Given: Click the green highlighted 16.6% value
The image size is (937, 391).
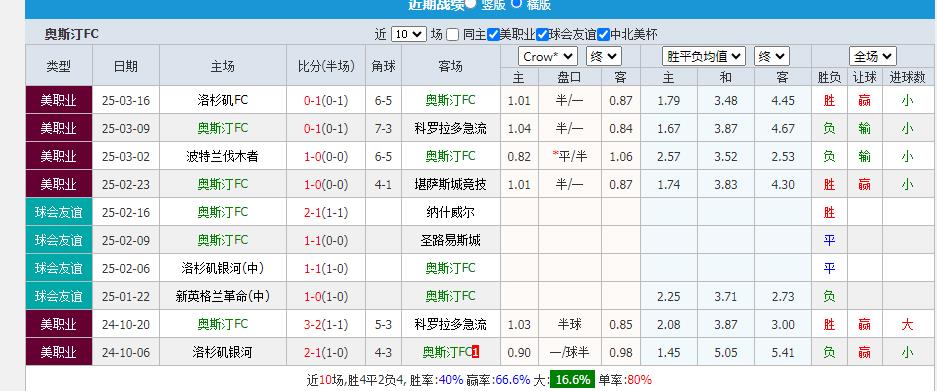Looking at the screenshot, I should click(x=572, y=380).
